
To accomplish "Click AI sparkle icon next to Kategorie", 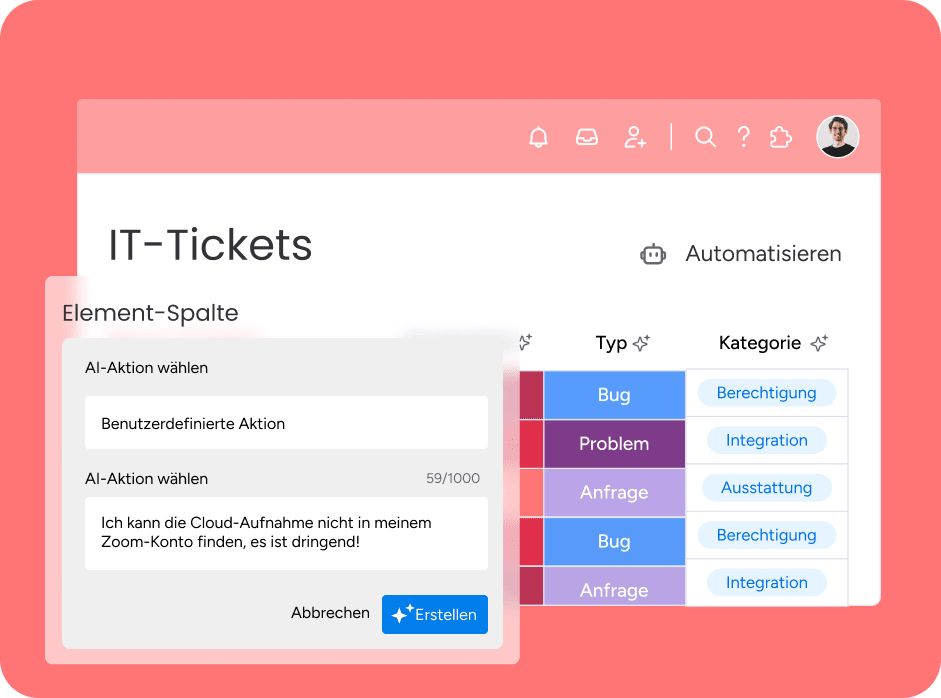I will [x=819, y=343].
